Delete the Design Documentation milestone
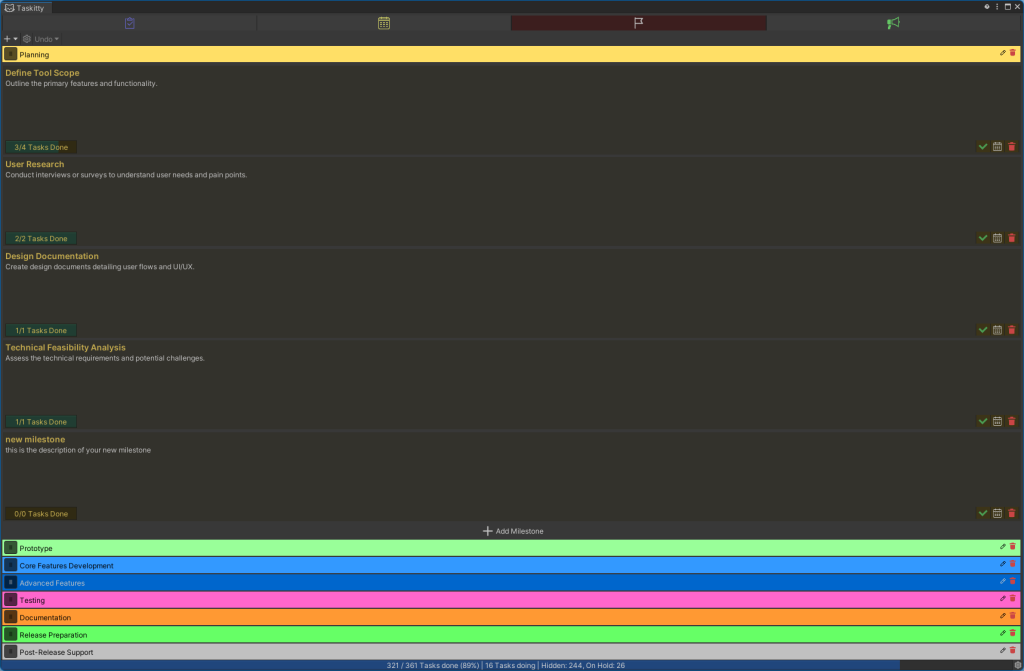Image resolution: width=1024 pixels, height=671 pixels. [x=1011, y=330]
